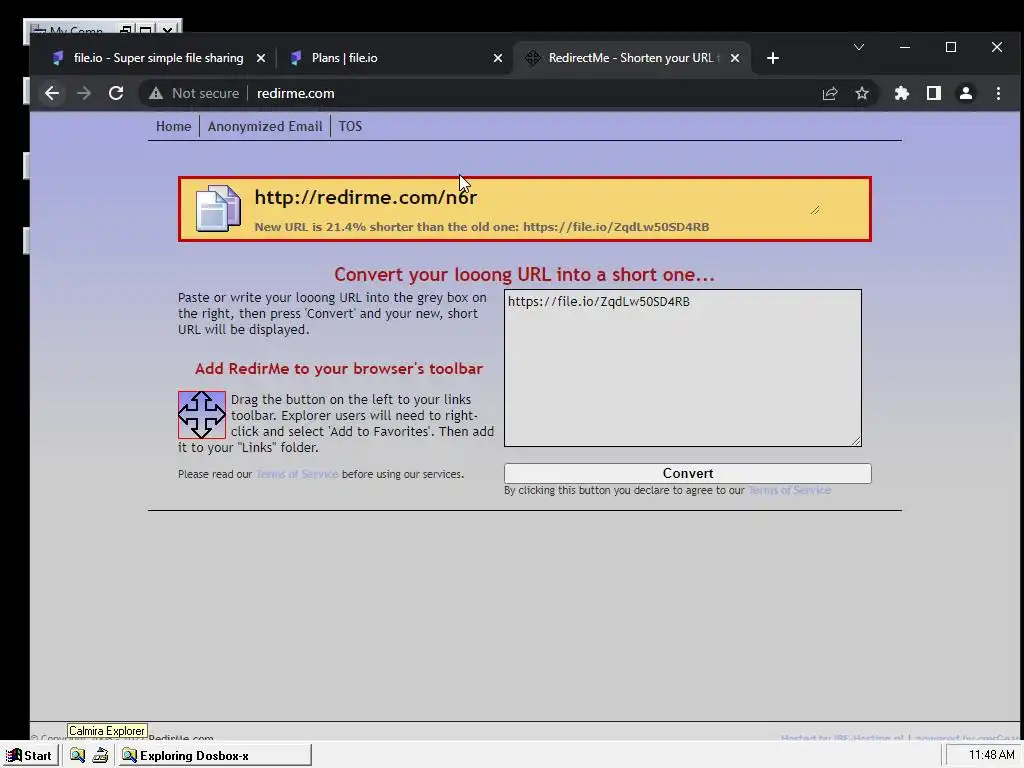Open the Chrome profile avatar

coord(966,93)
